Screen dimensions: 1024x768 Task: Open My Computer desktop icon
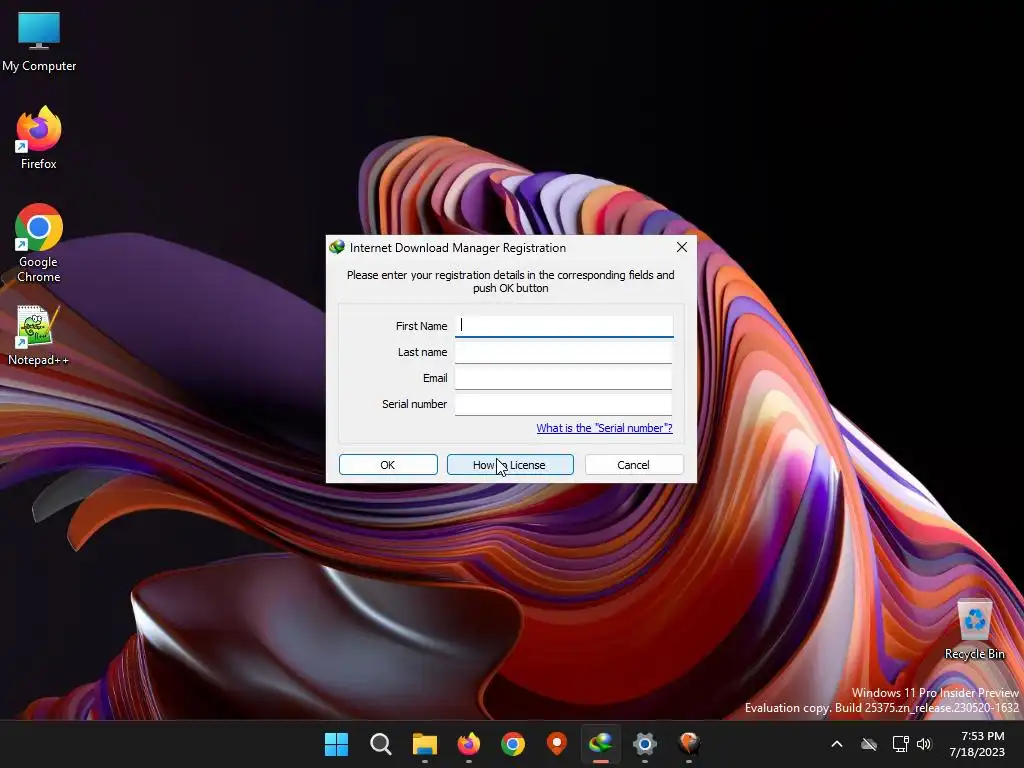(x=39, y=42)
